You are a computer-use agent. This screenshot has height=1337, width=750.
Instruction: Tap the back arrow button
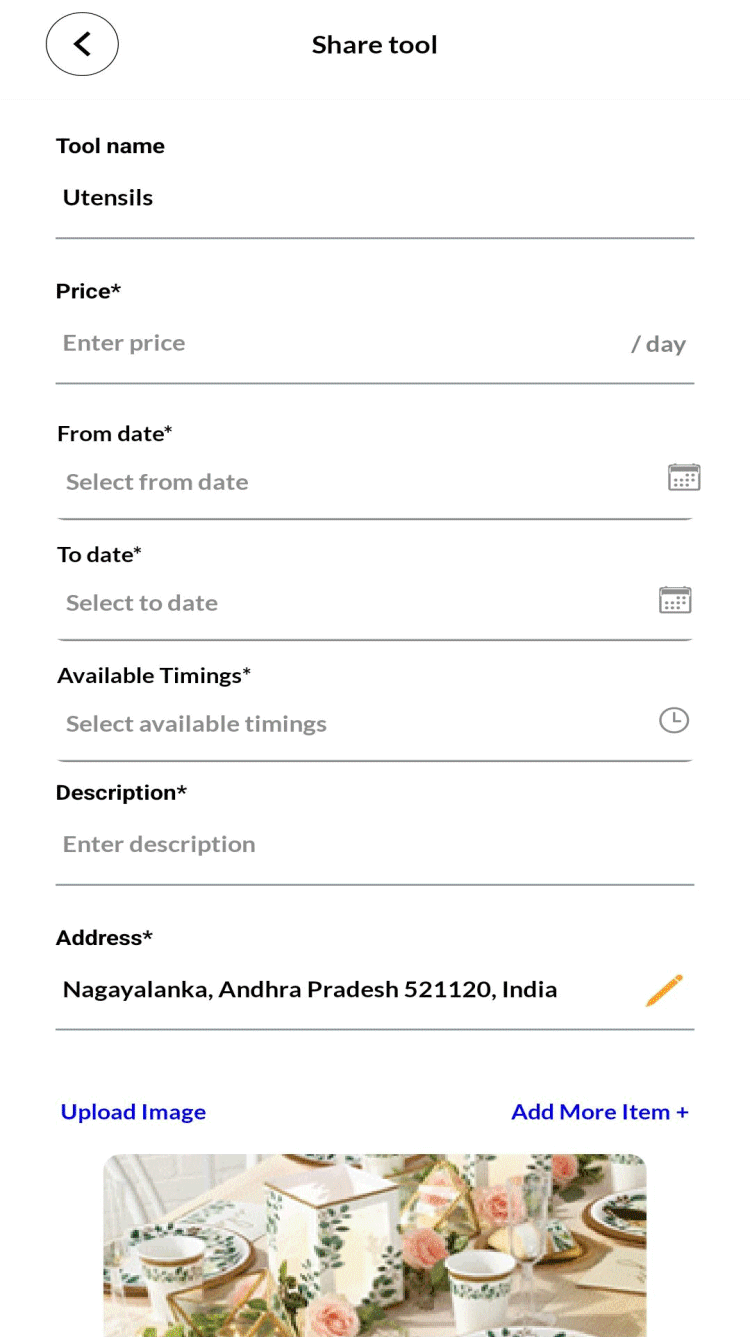click(x=82, y=44)
